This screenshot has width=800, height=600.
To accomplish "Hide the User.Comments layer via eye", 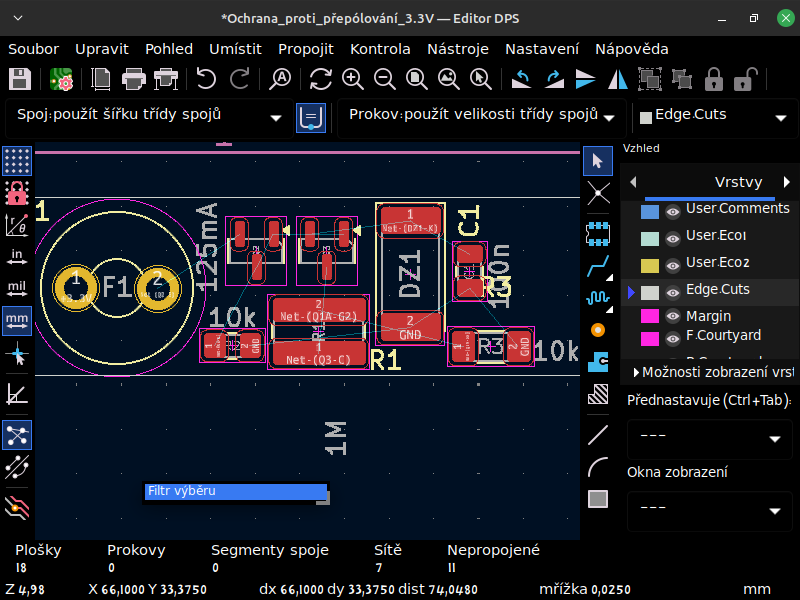I will pyautogui.click(x=673, y=211).
